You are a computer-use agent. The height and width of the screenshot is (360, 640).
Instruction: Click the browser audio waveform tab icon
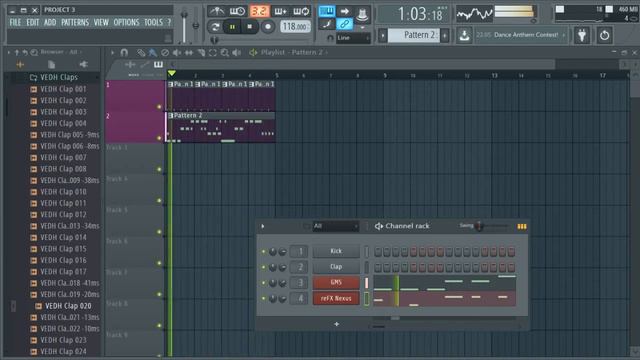(20, 64)
